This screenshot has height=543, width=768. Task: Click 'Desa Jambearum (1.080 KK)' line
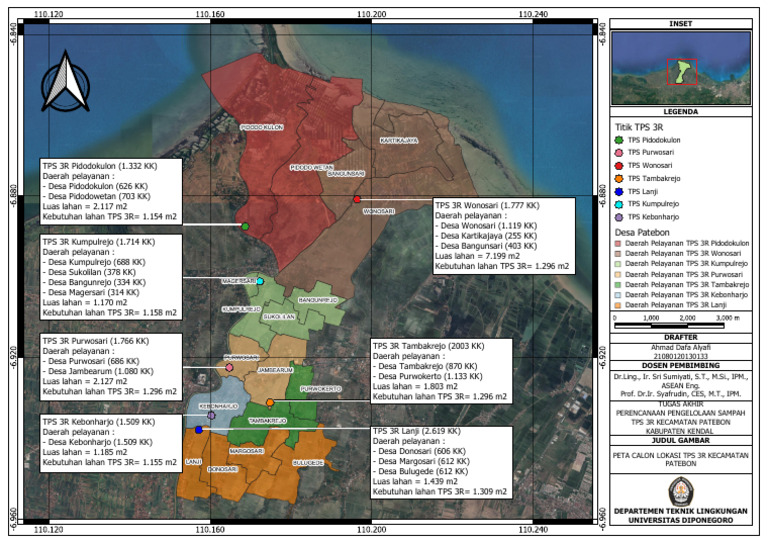click(98, 371)
